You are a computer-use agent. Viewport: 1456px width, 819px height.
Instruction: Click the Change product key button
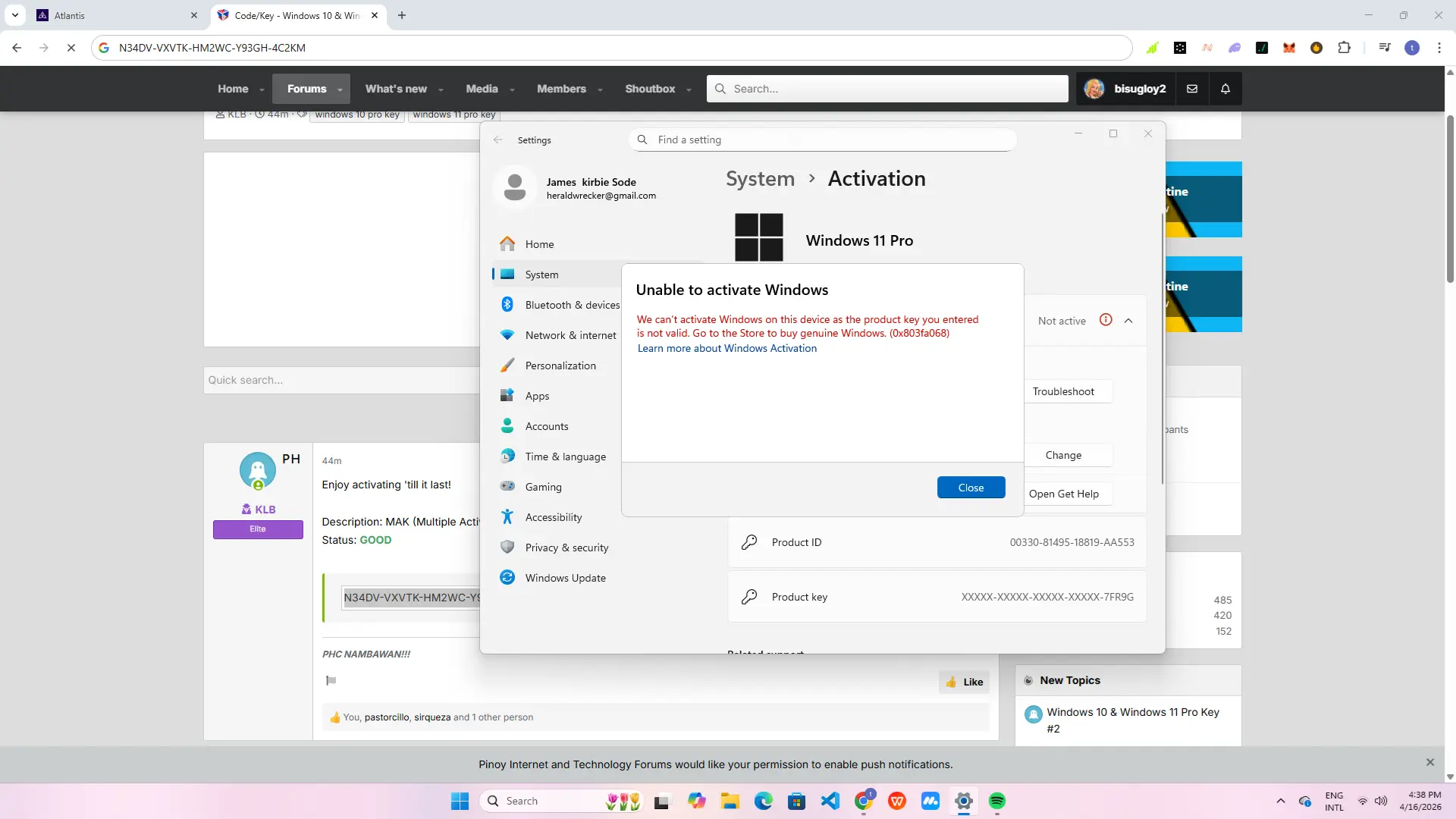(x=1063, y=455)
